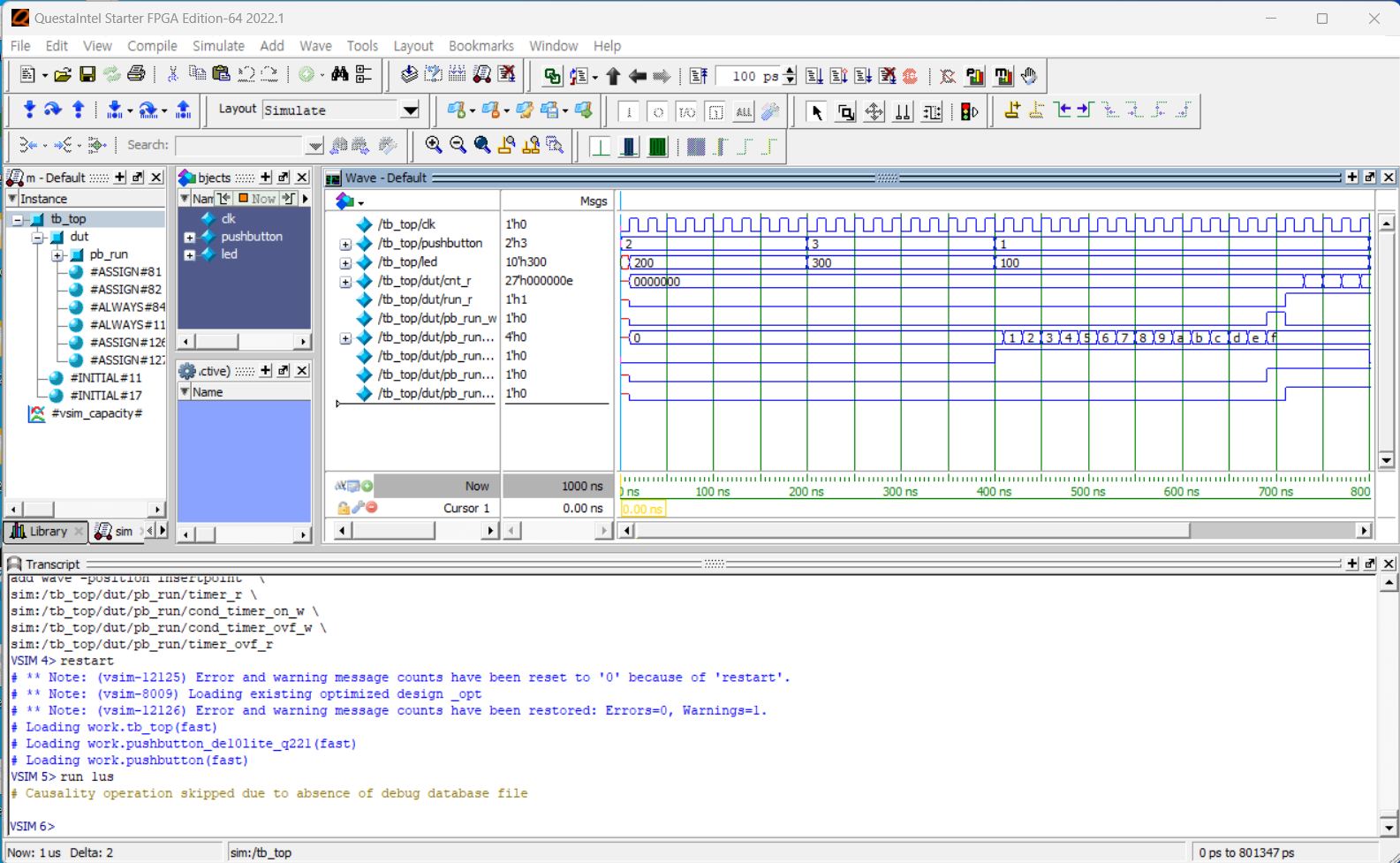Expand the pb_run instance node
Image resolution: width=1400 pixels, height=863 pixels.
(57, 255)
